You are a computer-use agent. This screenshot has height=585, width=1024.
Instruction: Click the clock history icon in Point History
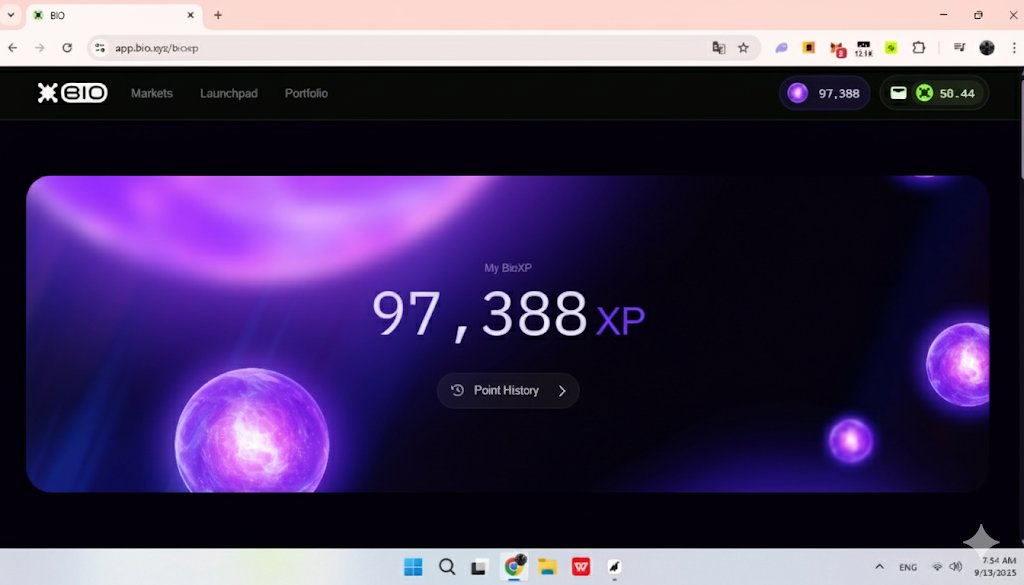(x=457, y=390)
